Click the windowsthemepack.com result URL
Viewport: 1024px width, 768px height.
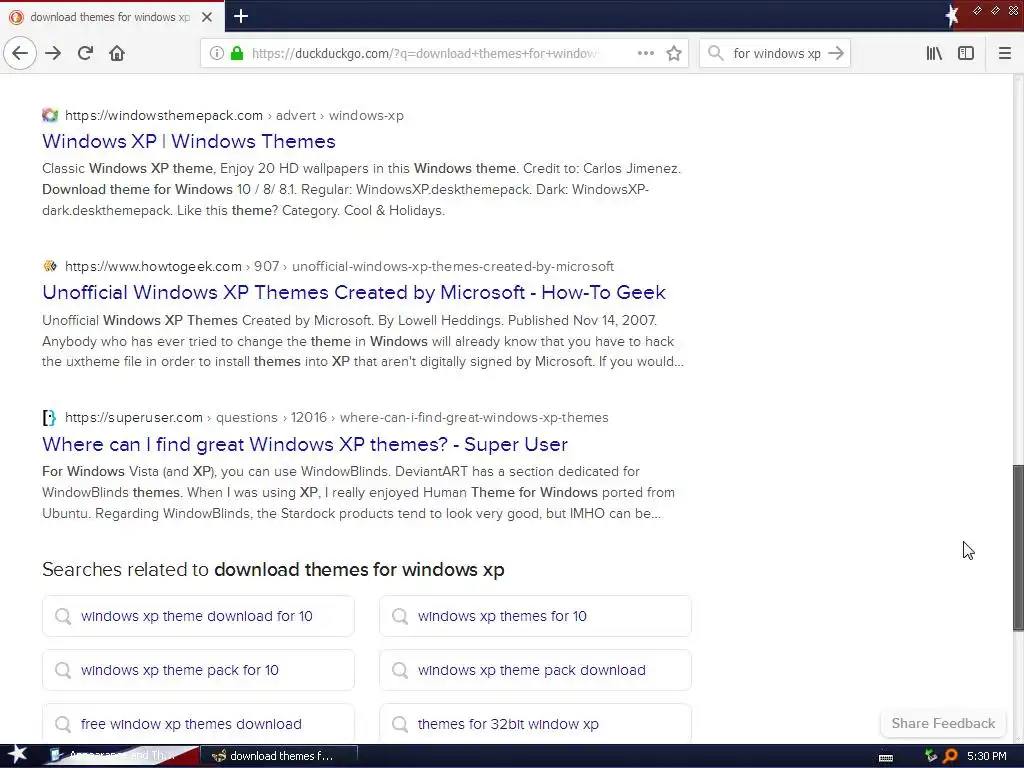(234, 116)
